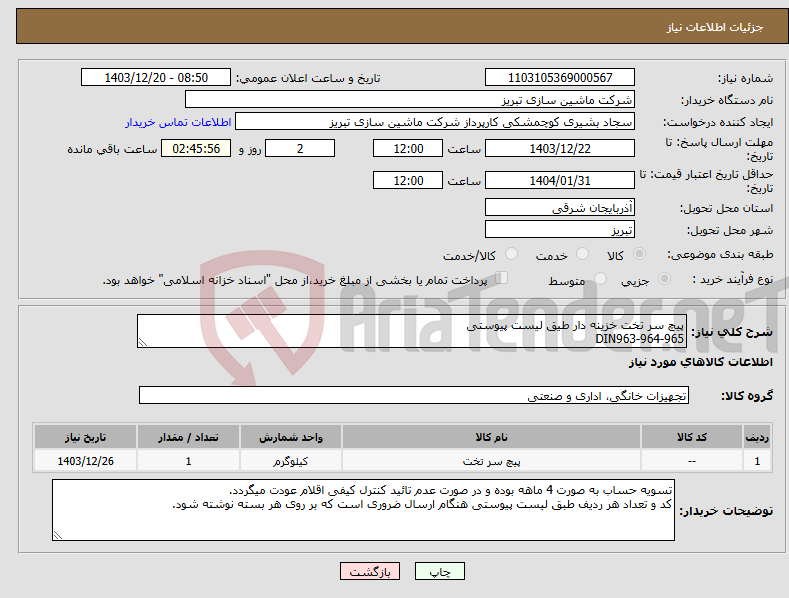Click the need number field 1103105369000567

point(560,78)
